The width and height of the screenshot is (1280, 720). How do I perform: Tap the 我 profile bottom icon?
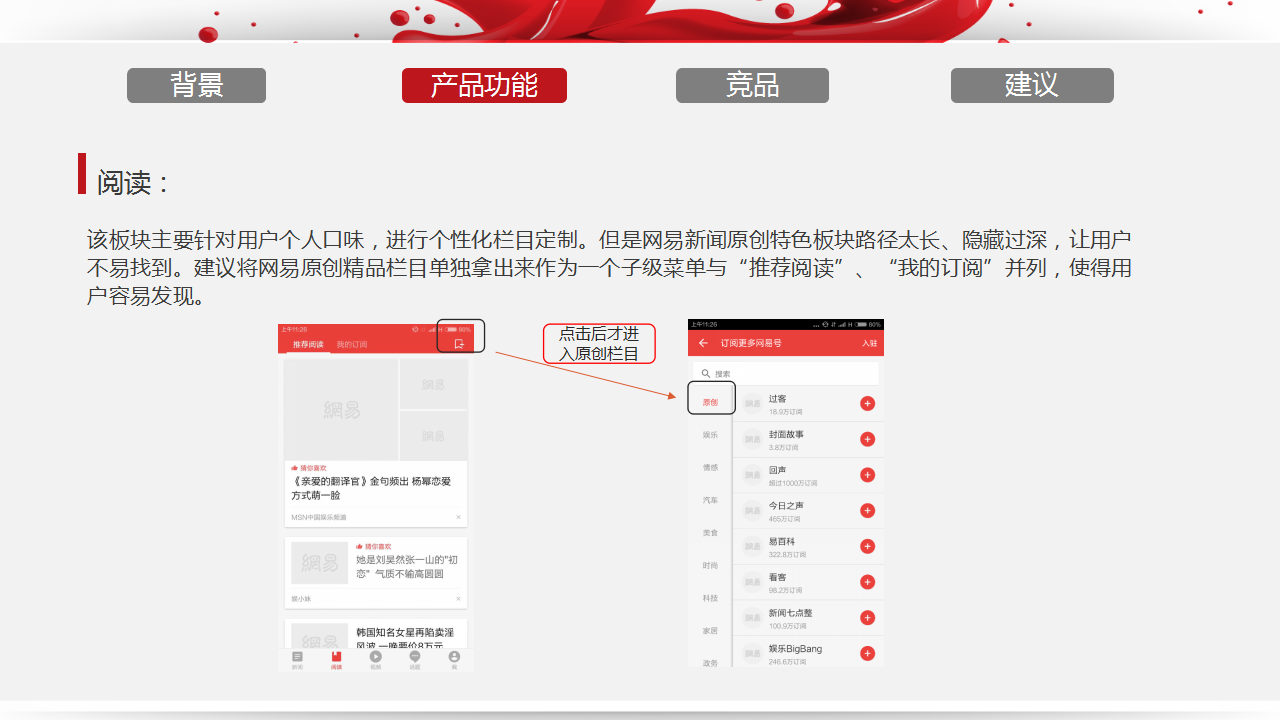coord(454,660)
